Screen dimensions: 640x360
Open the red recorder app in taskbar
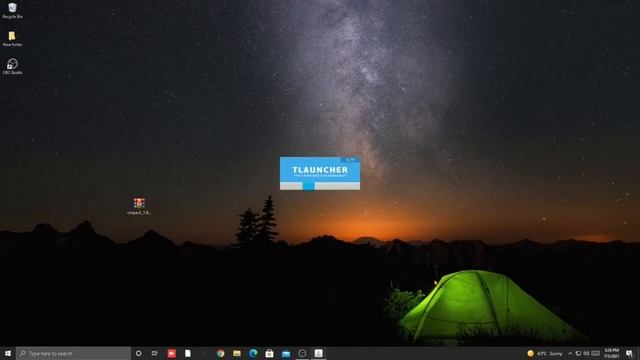tap(171, 353)
